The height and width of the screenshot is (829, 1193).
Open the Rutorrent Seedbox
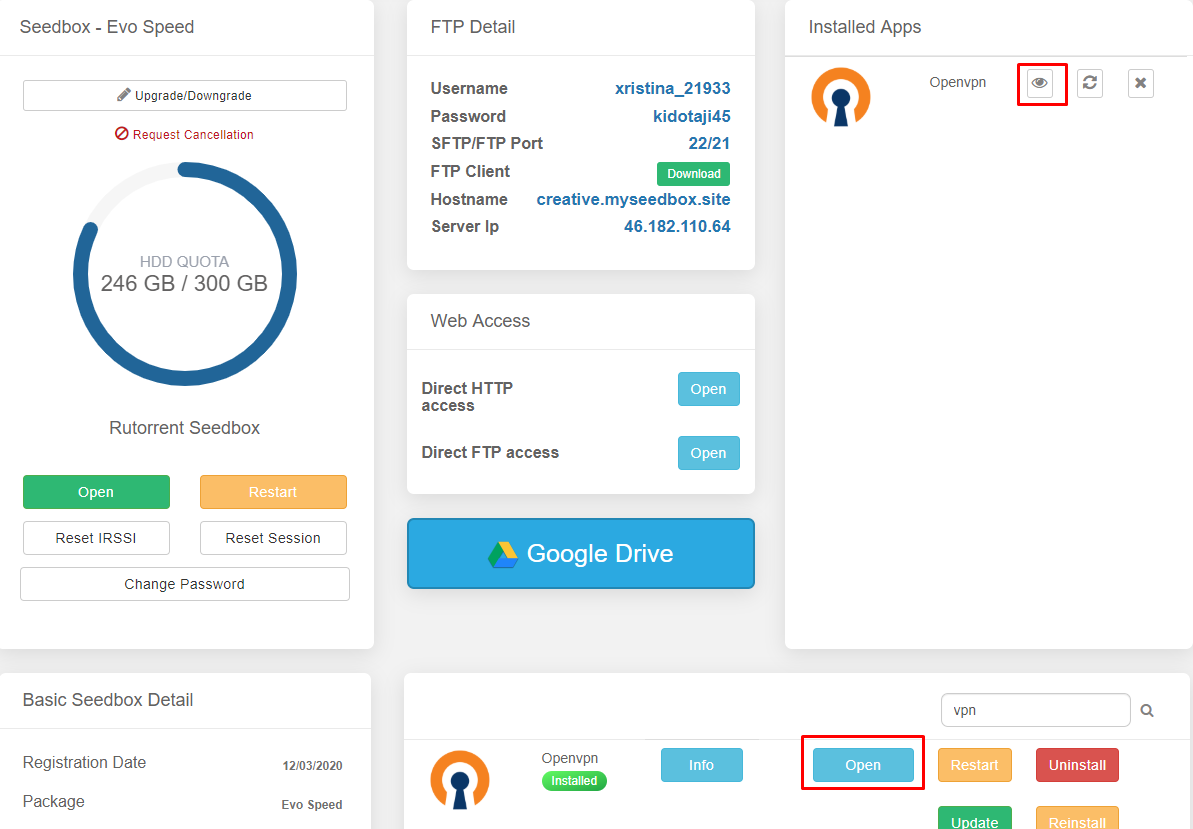tap(96, 491)
